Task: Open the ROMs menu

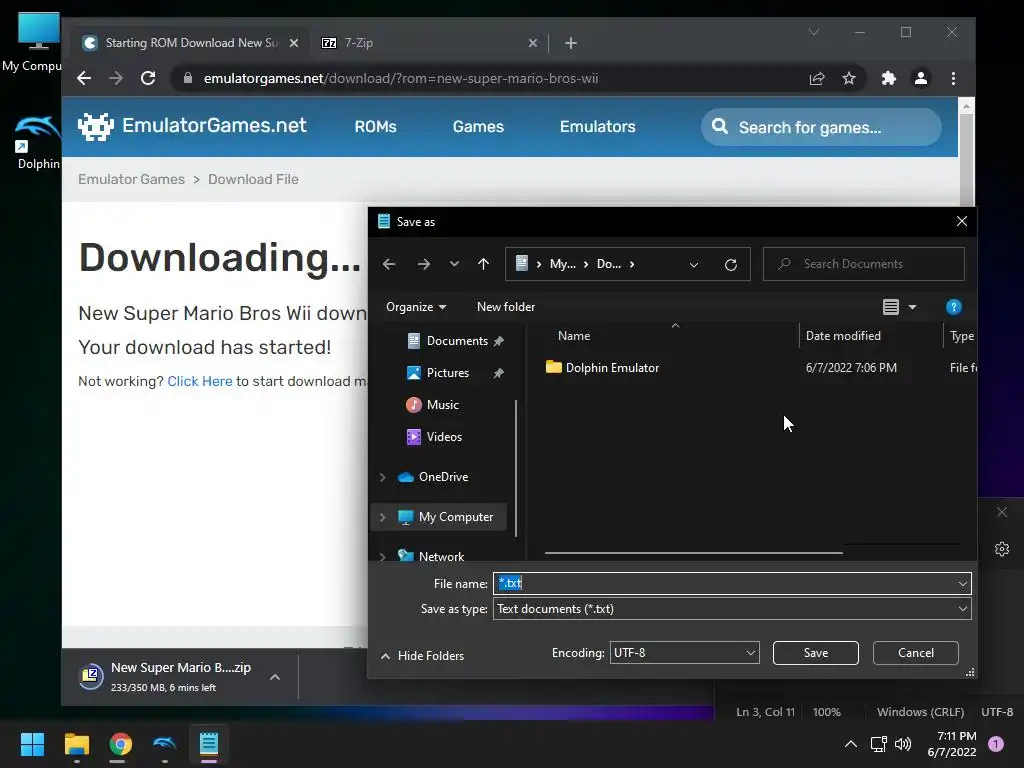Action: point(376,127)
